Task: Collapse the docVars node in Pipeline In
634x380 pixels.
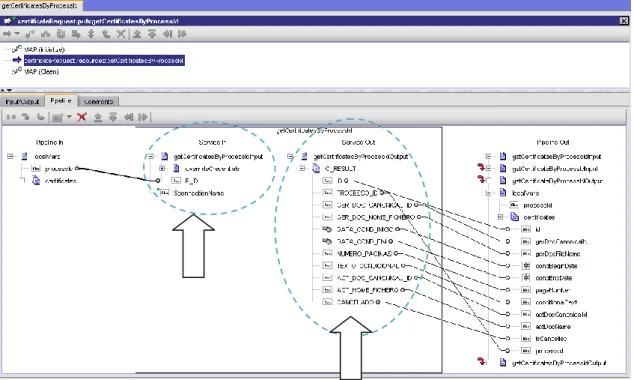Action: pyautogui.click(x=10, y=156)
